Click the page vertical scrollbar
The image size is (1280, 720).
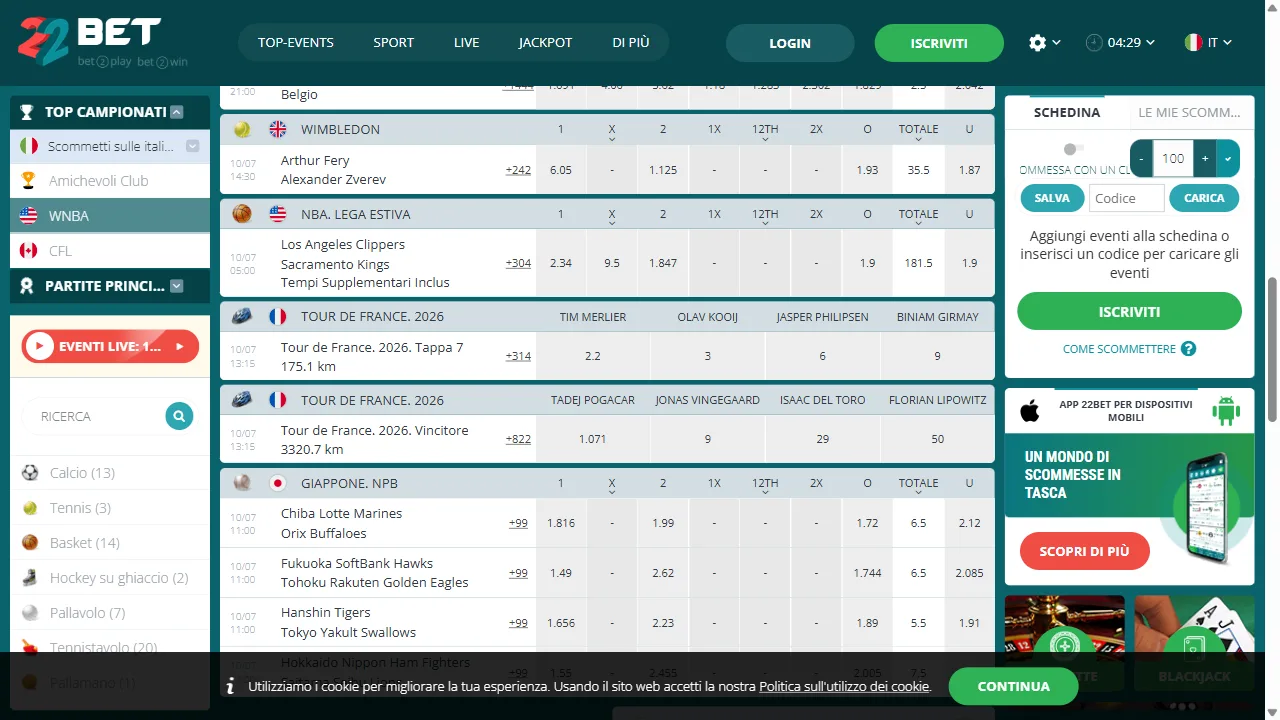pos(1272,350)
